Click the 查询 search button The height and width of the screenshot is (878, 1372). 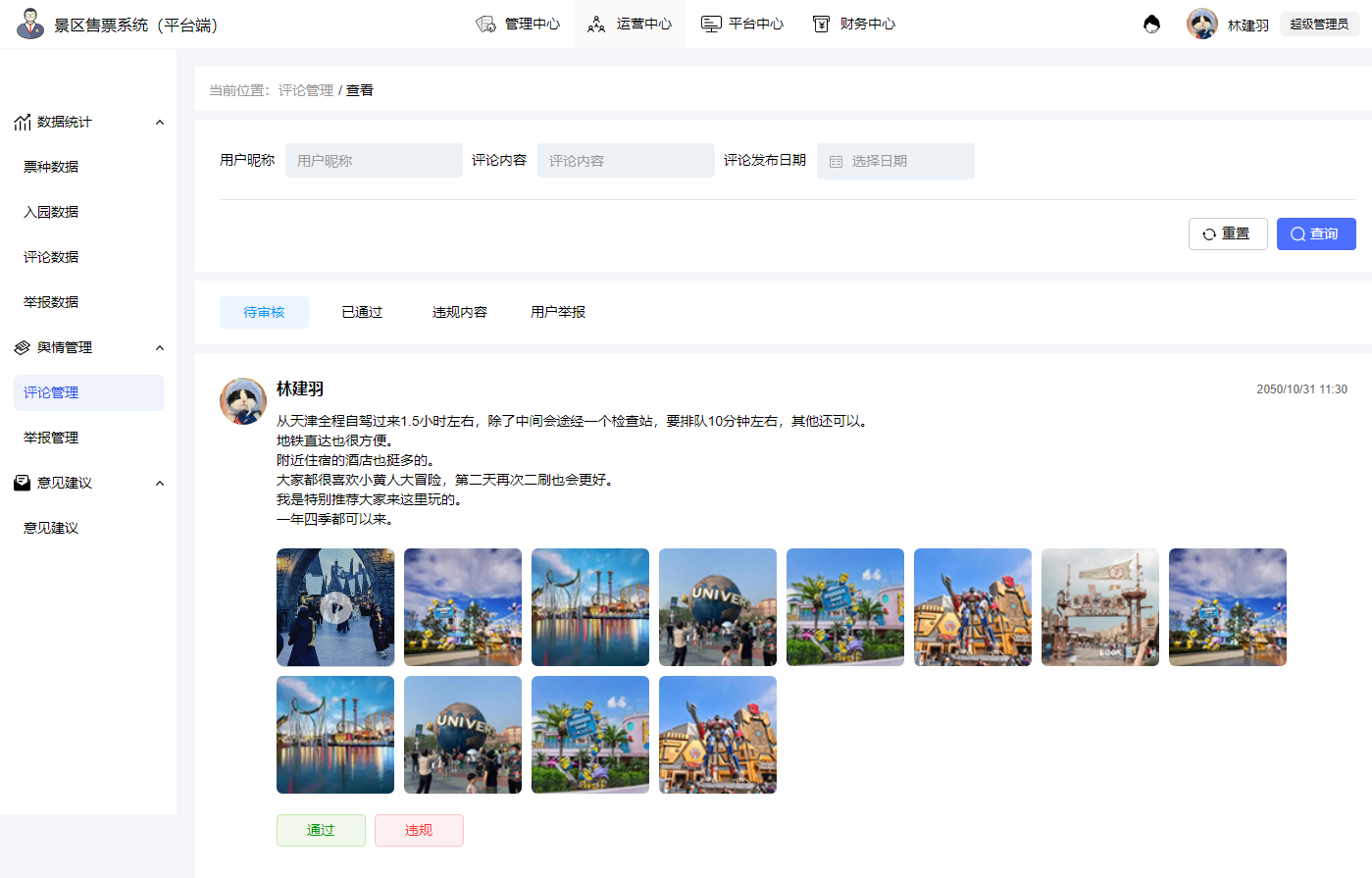(x=1316, y=233)
